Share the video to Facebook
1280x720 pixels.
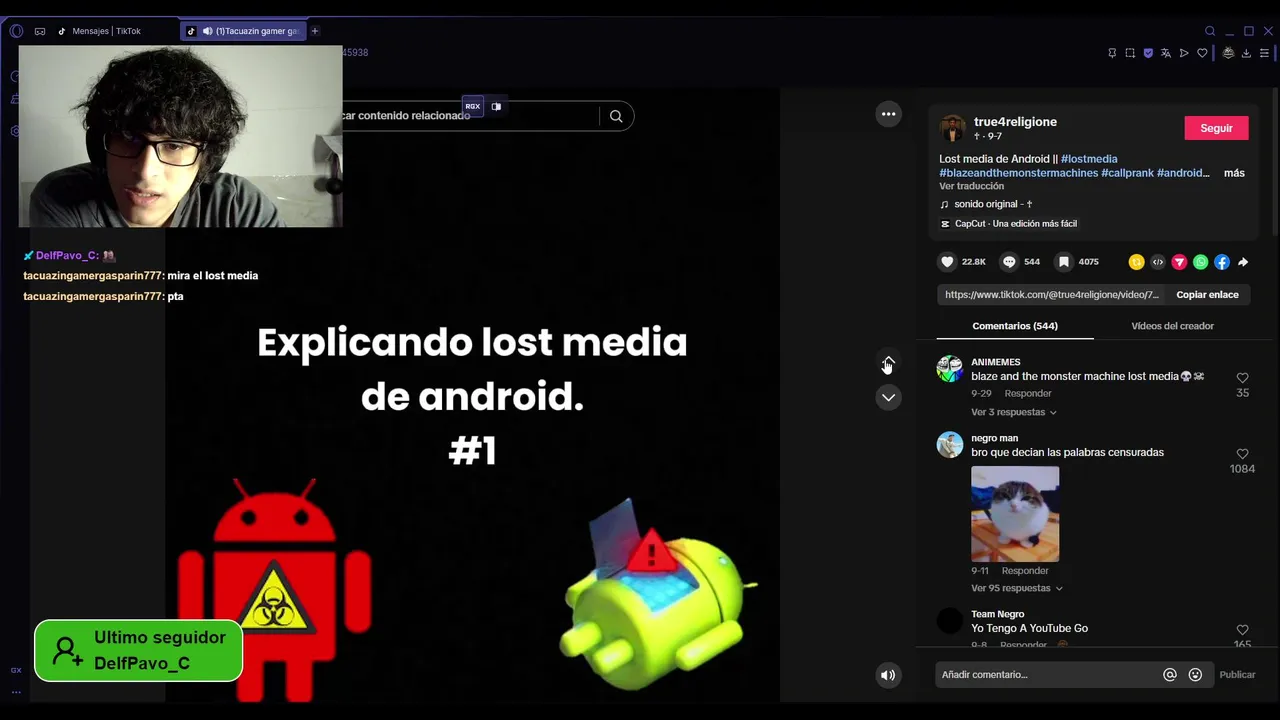[1222, 262]
